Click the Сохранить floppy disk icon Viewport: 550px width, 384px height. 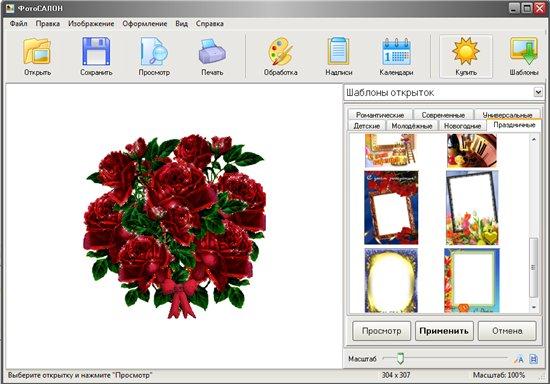point(96,51)
